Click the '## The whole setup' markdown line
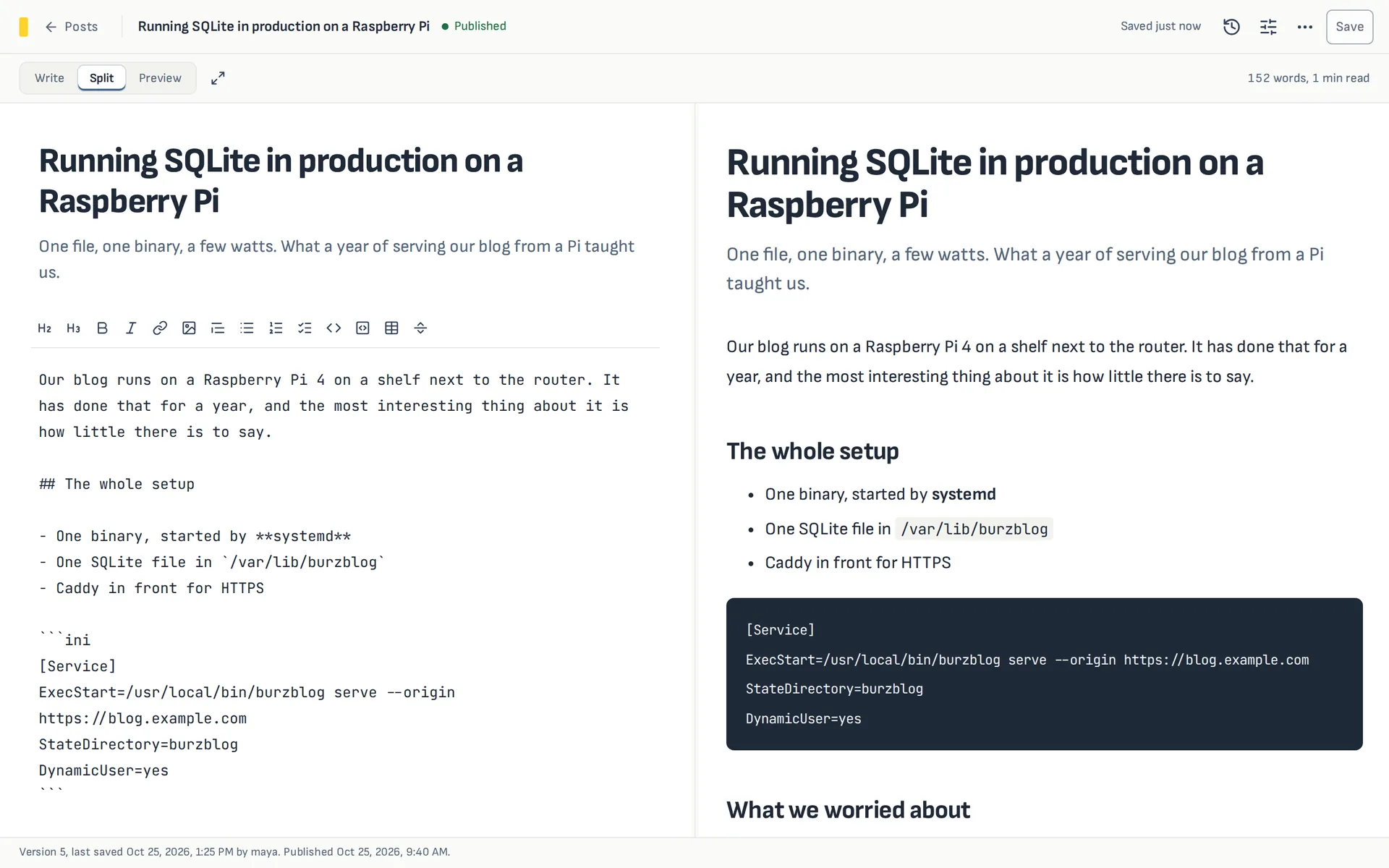Image resolution: width=1389 pixels, height=868 pixels. pos(116,484)
